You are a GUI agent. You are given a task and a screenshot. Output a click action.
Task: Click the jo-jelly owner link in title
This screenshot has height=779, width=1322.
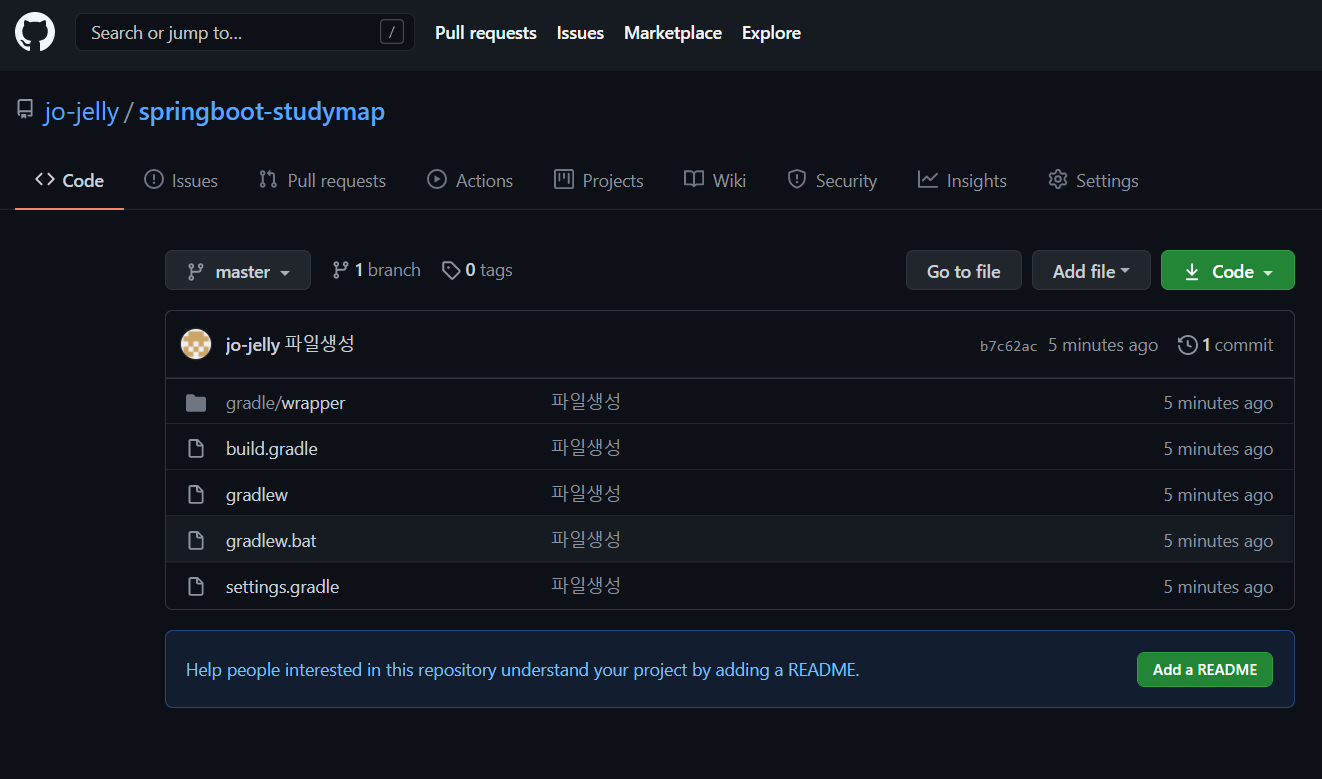[81, 111]
